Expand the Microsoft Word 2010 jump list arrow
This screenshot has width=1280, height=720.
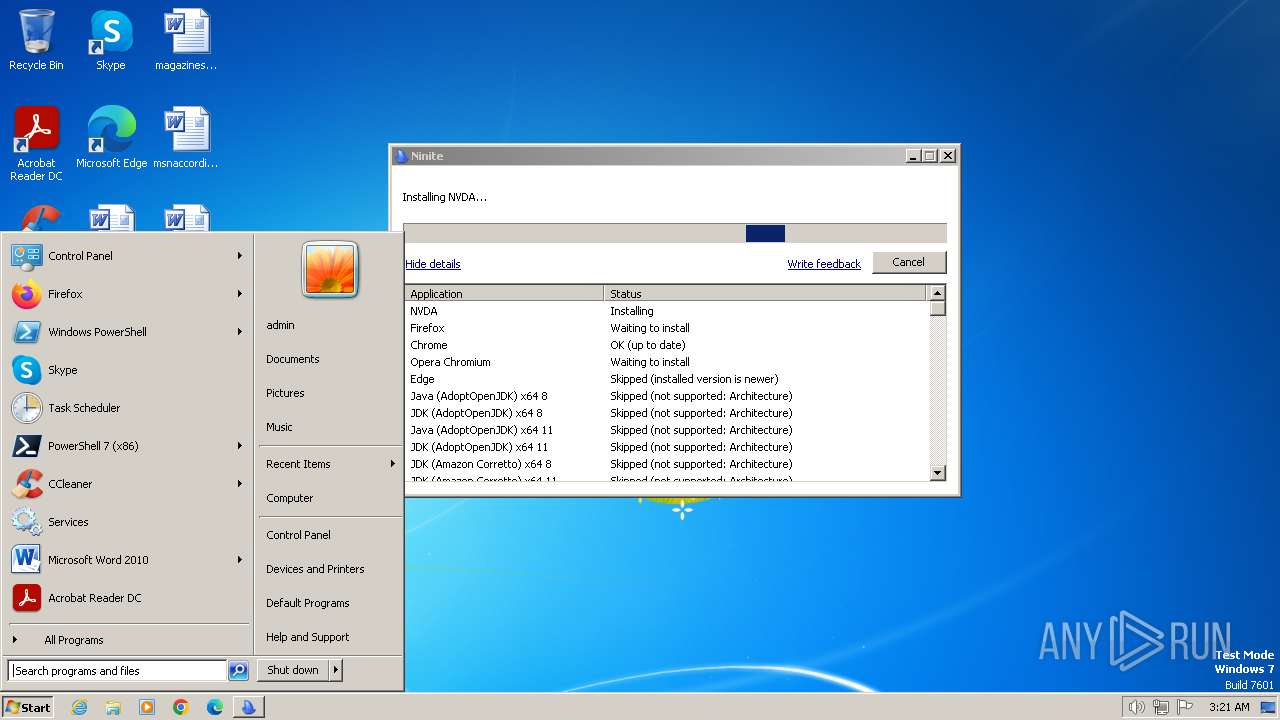point(240,560)
